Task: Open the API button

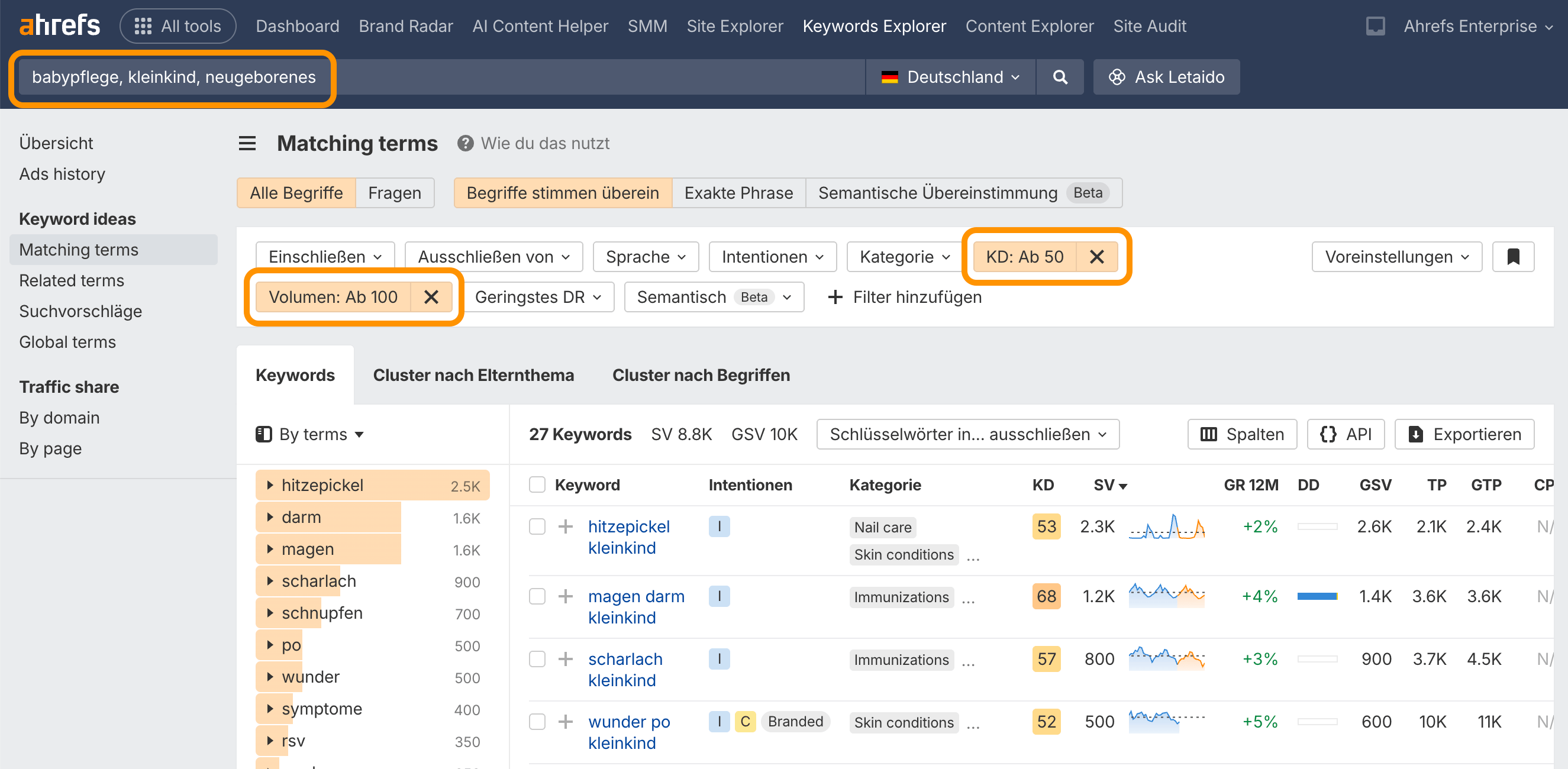Action: [1346, 434]
